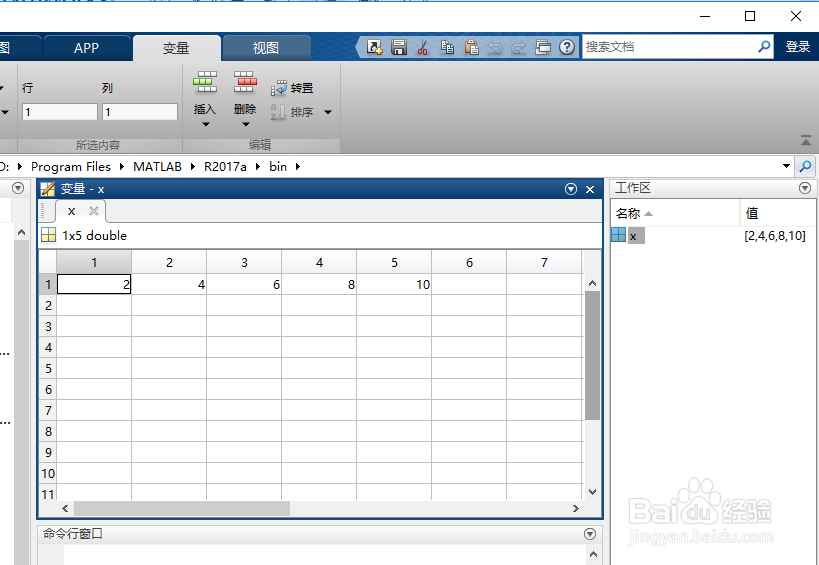Click the search magnifier in documentation box
This screenshot has height=565, width=819.
click(x=764, y=47)
